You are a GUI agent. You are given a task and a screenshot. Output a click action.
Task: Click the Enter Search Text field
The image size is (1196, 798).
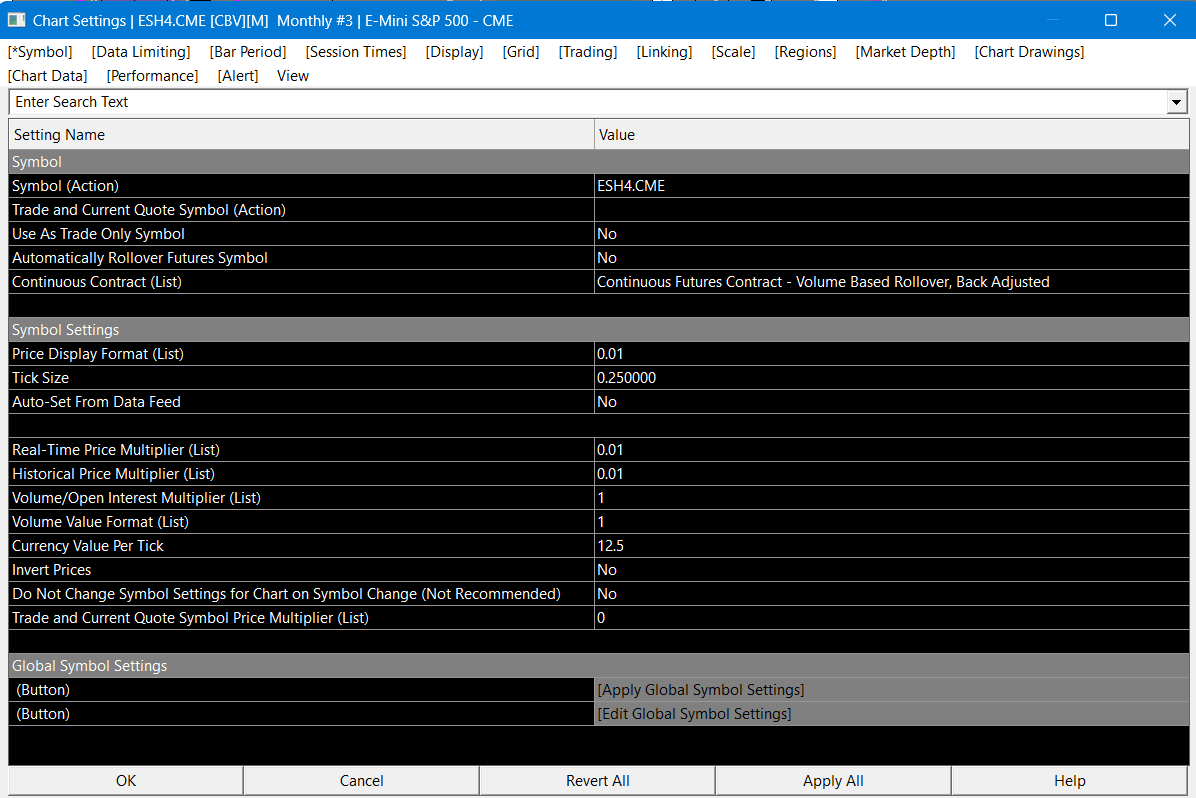[x=587, y=101]
